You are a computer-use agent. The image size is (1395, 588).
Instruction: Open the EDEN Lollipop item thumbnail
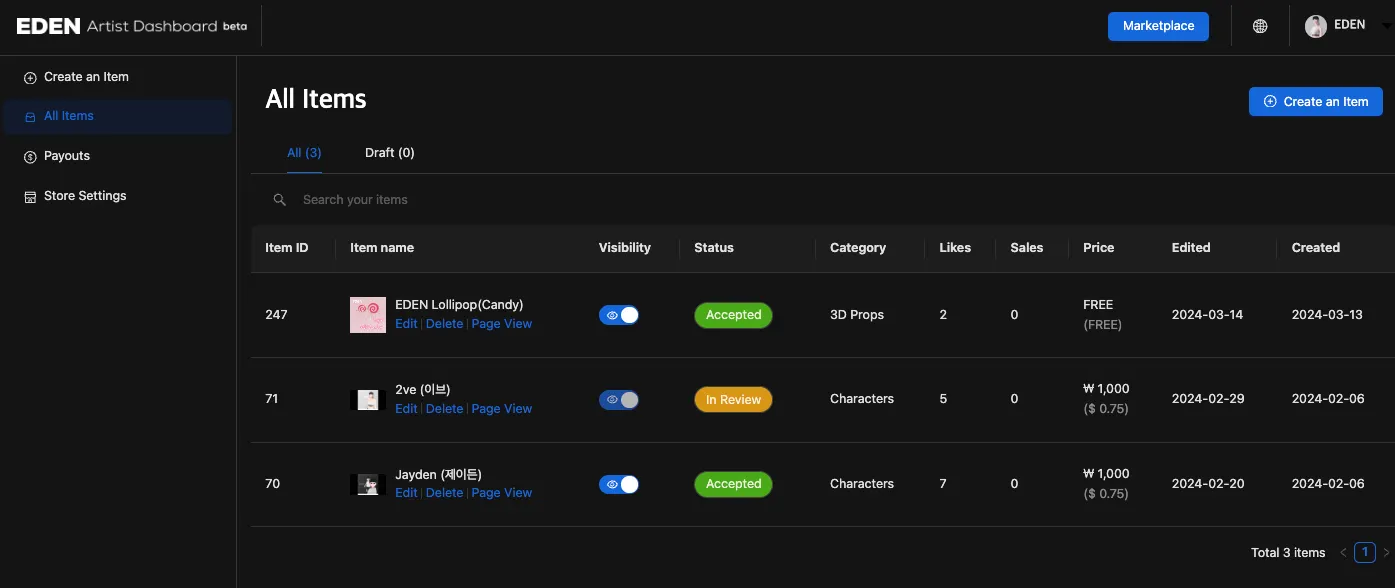[x=368, y=315]
